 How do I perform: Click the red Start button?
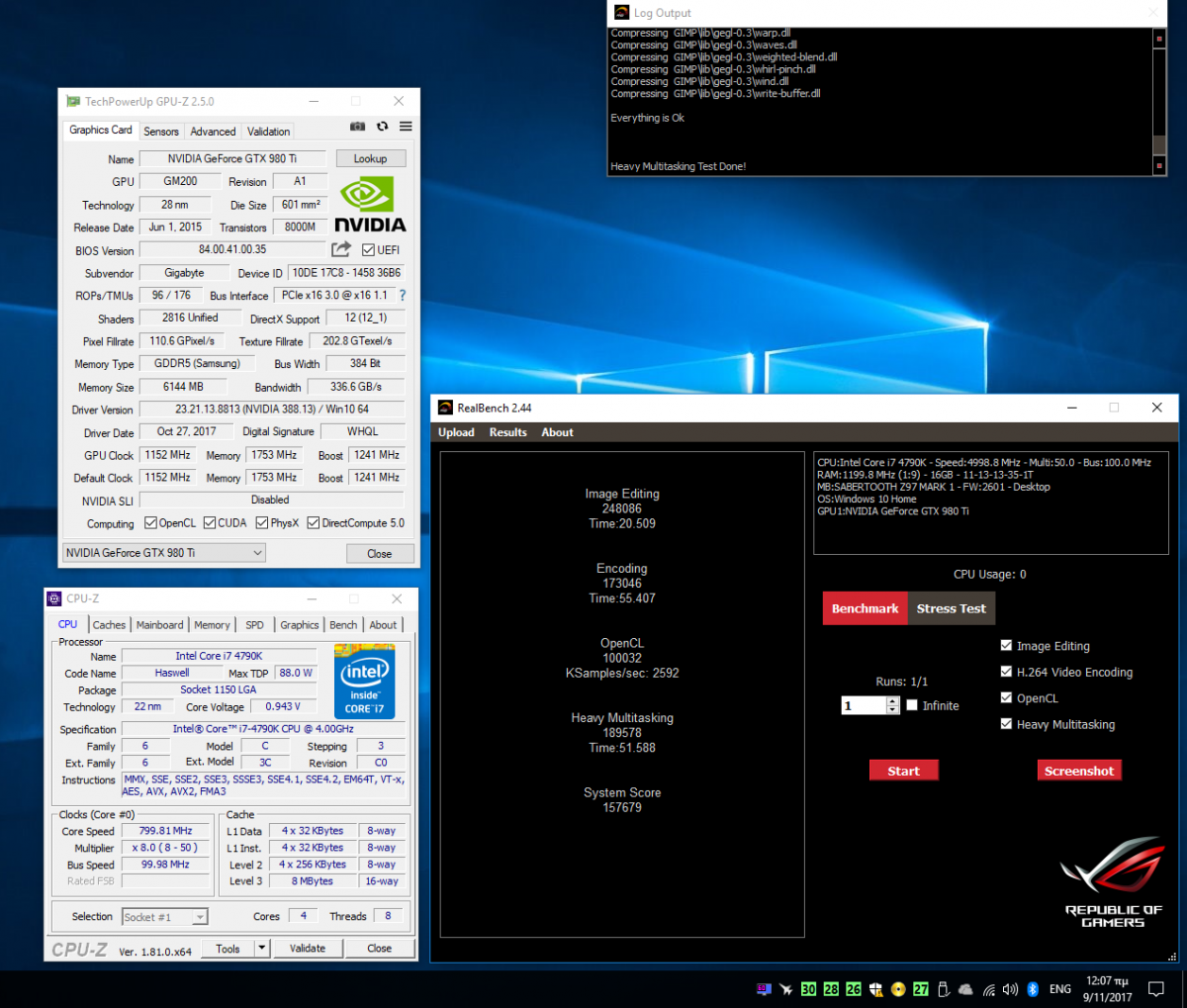[x=903, y=771]
